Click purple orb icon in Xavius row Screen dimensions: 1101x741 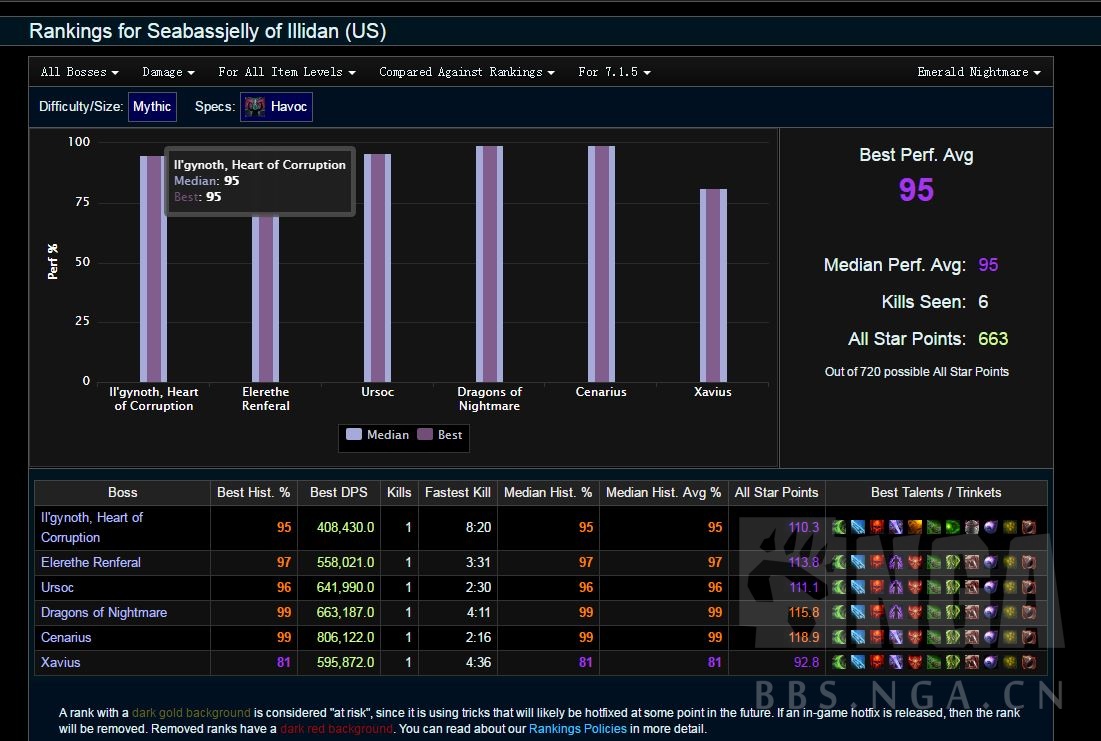click(x=991, y=662)
